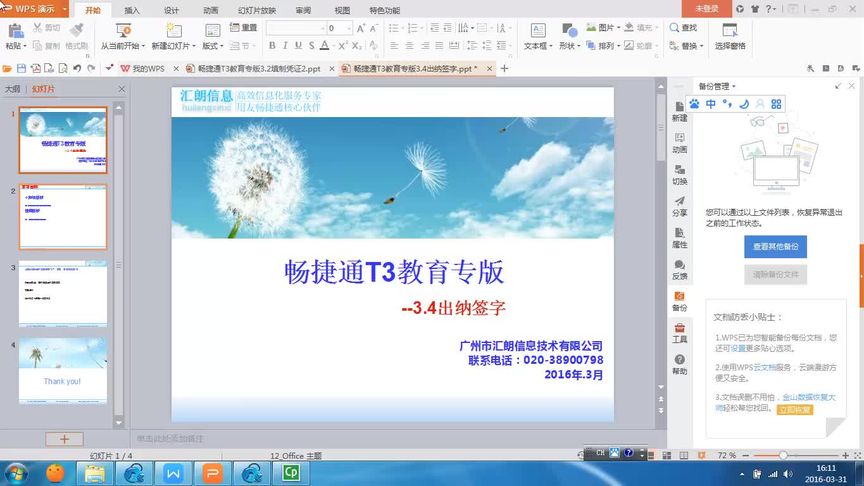The image size is (864, 486).
Task: Open the 畅捷通T3教育专版3.2填制凭证2.ppt document tab
Action: point(260,68)
